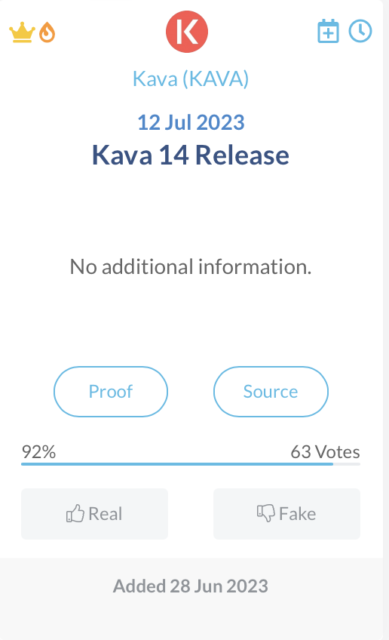Click the thumbs-up icon beside Real

point(75,513)
